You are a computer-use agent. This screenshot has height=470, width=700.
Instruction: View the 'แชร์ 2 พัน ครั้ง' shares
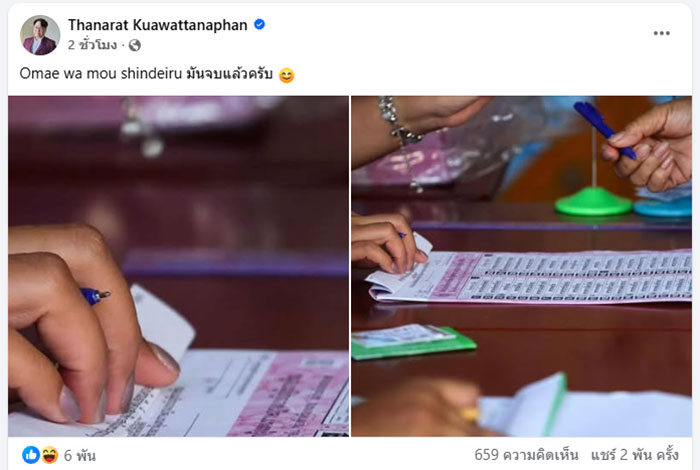[x=635, y=455]
